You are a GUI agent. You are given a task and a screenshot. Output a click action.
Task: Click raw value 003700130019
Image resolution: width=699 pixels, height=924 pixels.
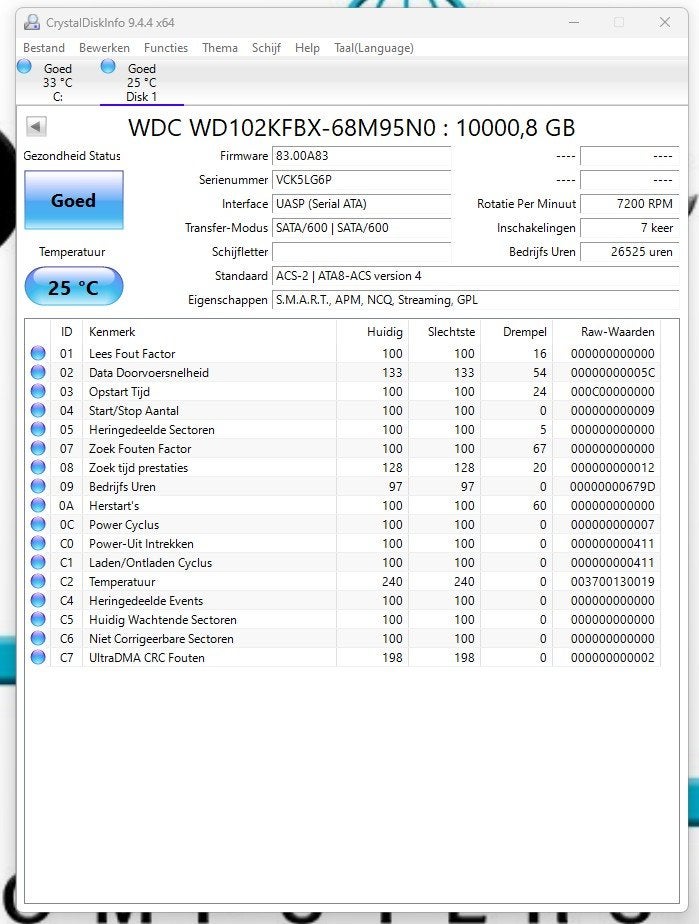[x=612, y=582]
